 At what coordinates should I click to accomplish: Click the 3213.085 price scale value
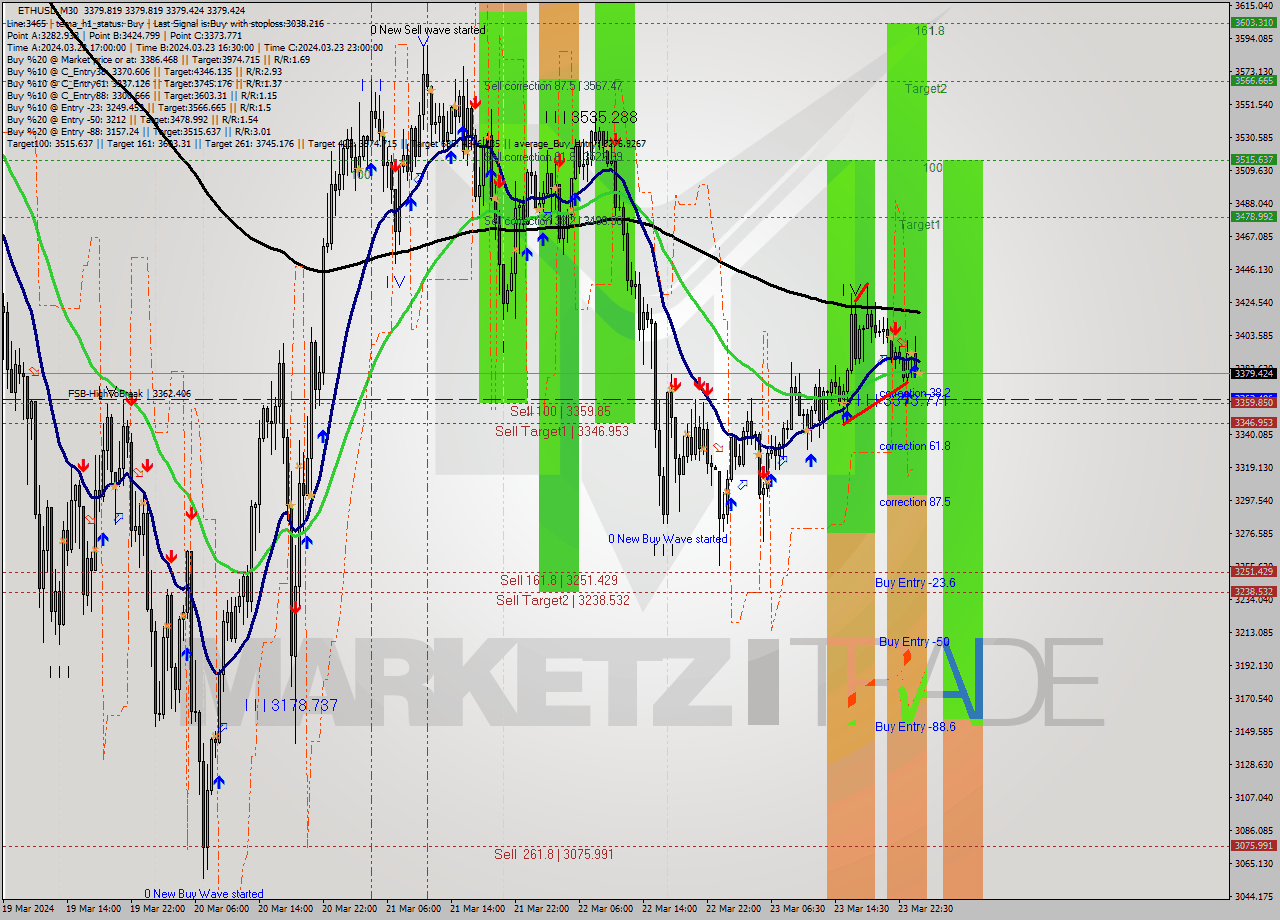click(1254, 632)
